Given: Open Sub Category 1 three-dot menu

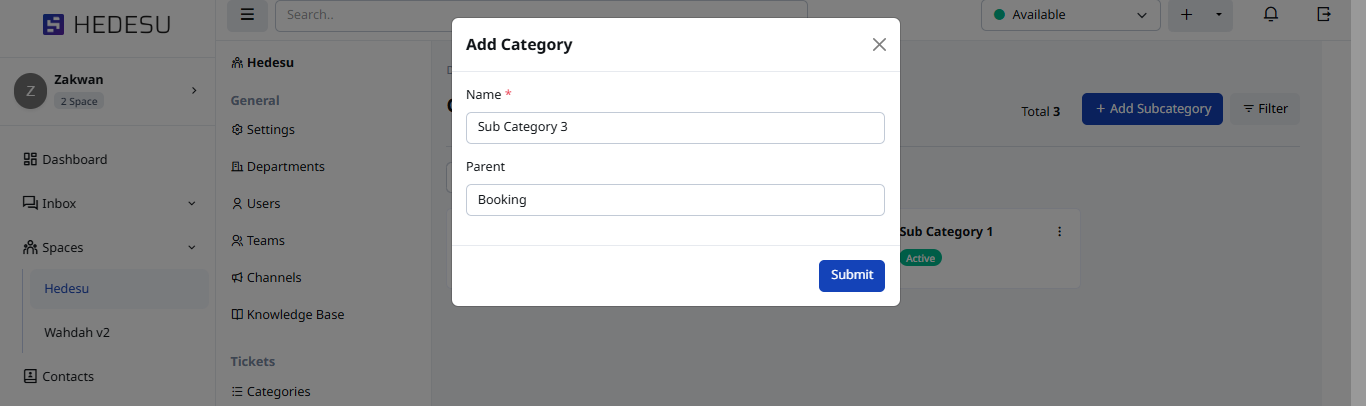Looking at the screenshot, I should click(x=1060, y=232).
